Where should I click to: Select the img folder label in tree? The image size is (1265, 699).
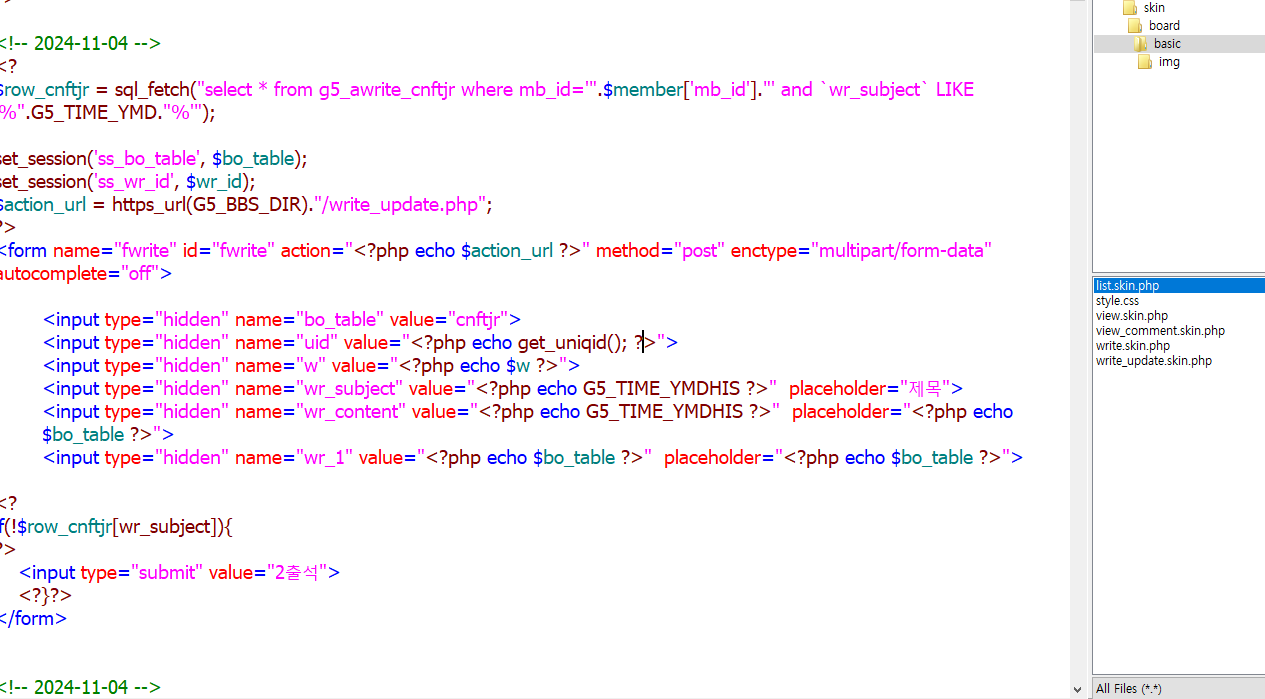(1169, 62)
